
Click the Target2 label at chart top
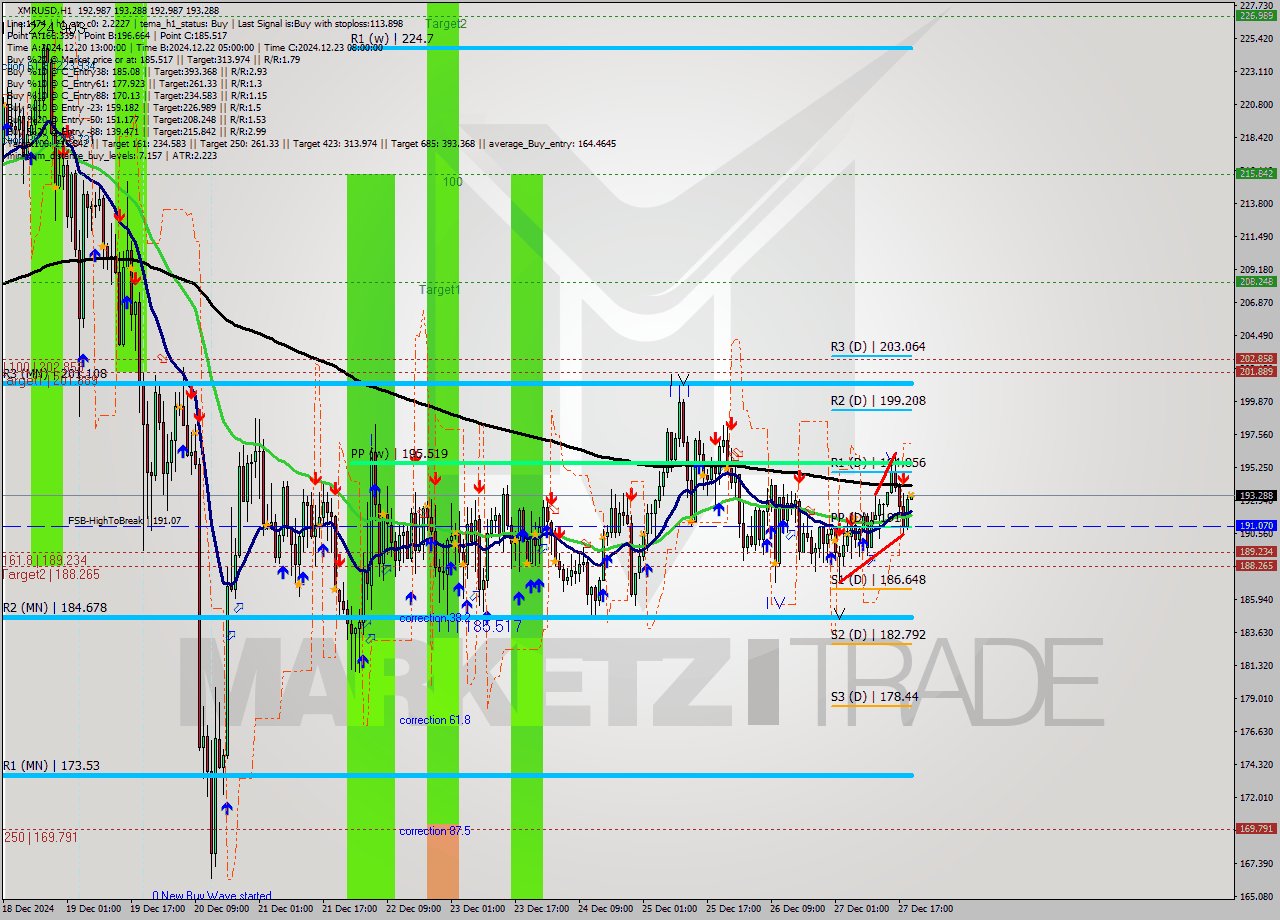tap(446, 23)
